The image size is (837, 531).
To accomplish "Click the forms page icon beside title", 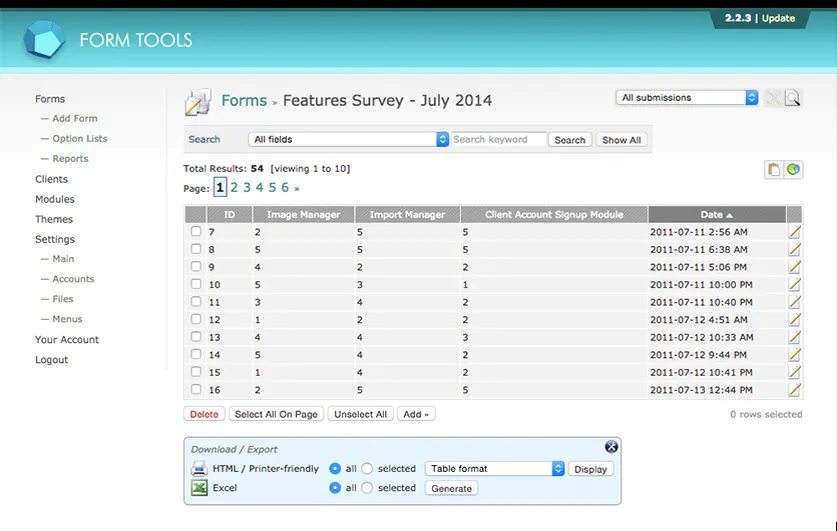I will coord(198,102).
